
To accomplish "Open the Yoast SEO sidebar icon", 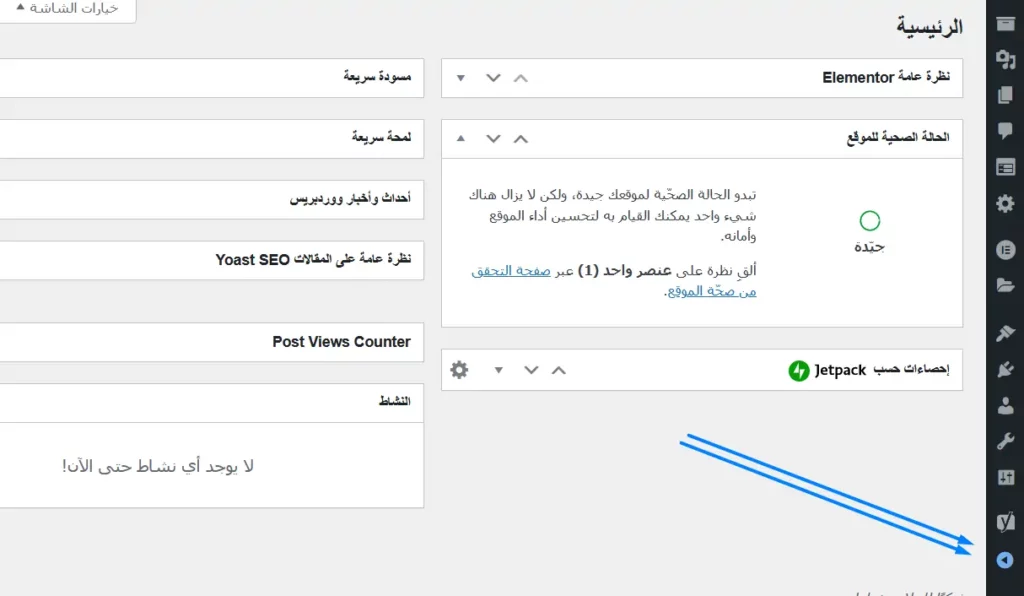I will (x=1005, y=520).
